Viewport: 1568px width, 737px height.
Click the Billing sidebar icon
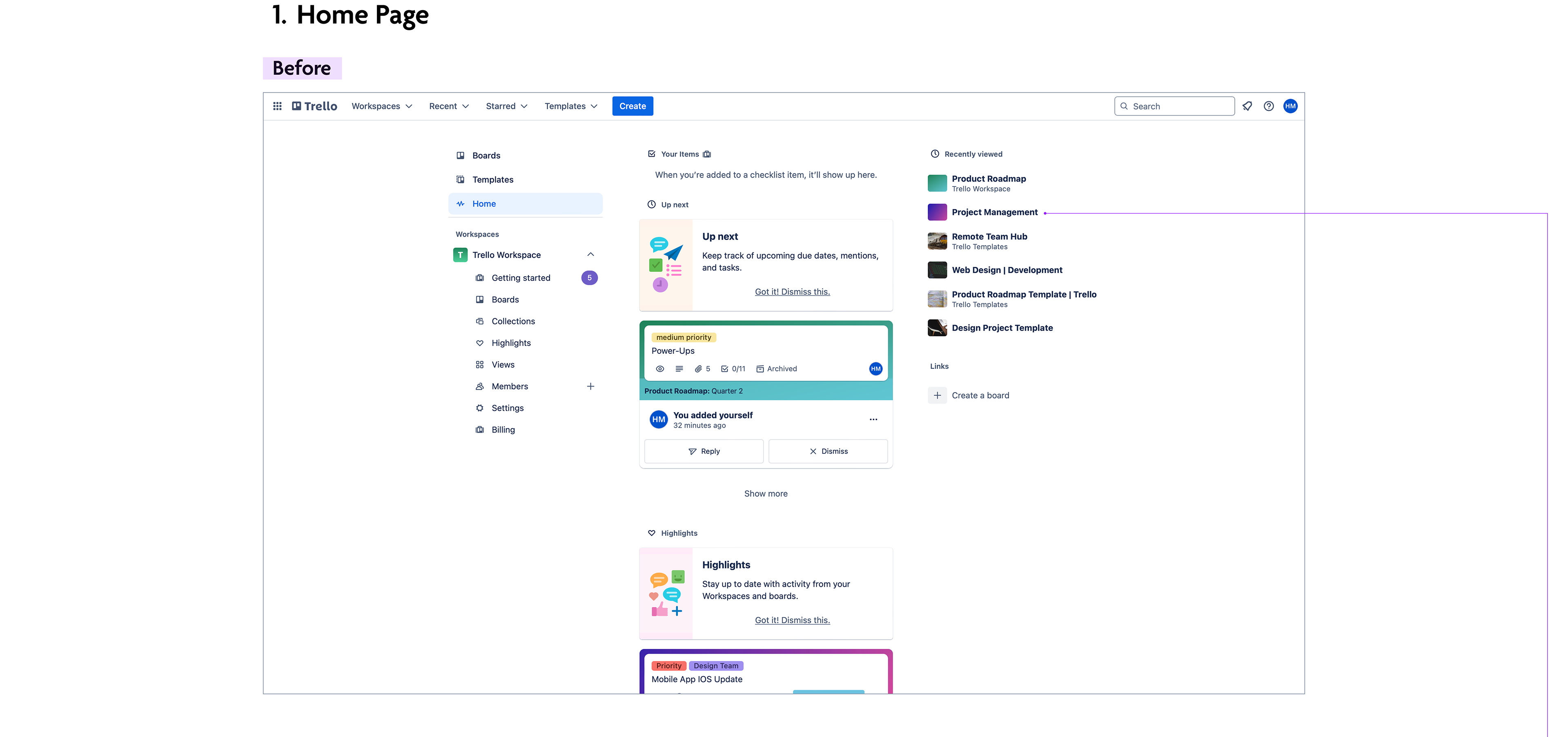[480, 430]
